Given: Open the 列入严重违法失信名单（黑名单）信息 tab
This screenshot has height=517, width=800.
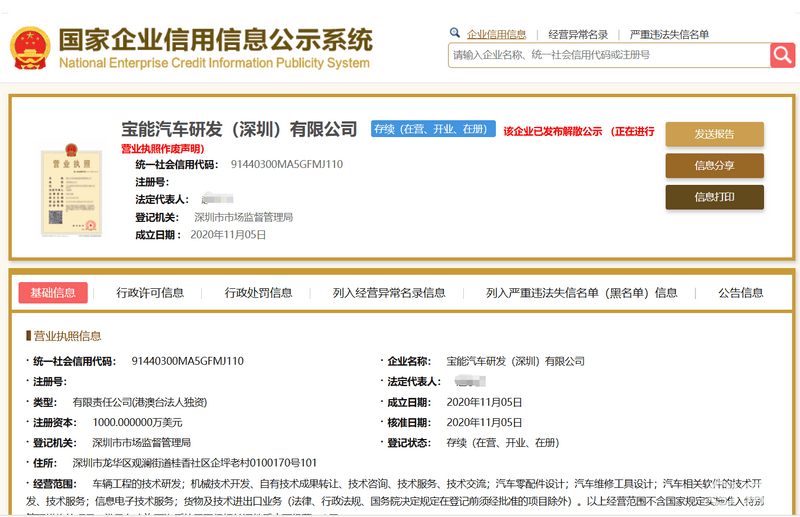Looking at the screenshot, I should 581,293.
